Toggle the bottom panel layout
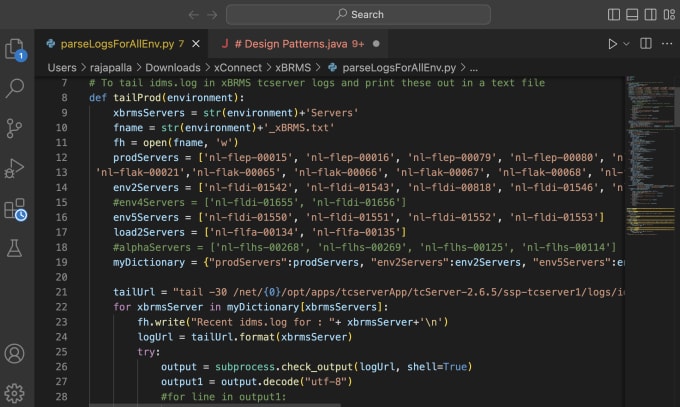Viewport: 680px width, 407px height. pyautogui.click(x=632, y=15)
